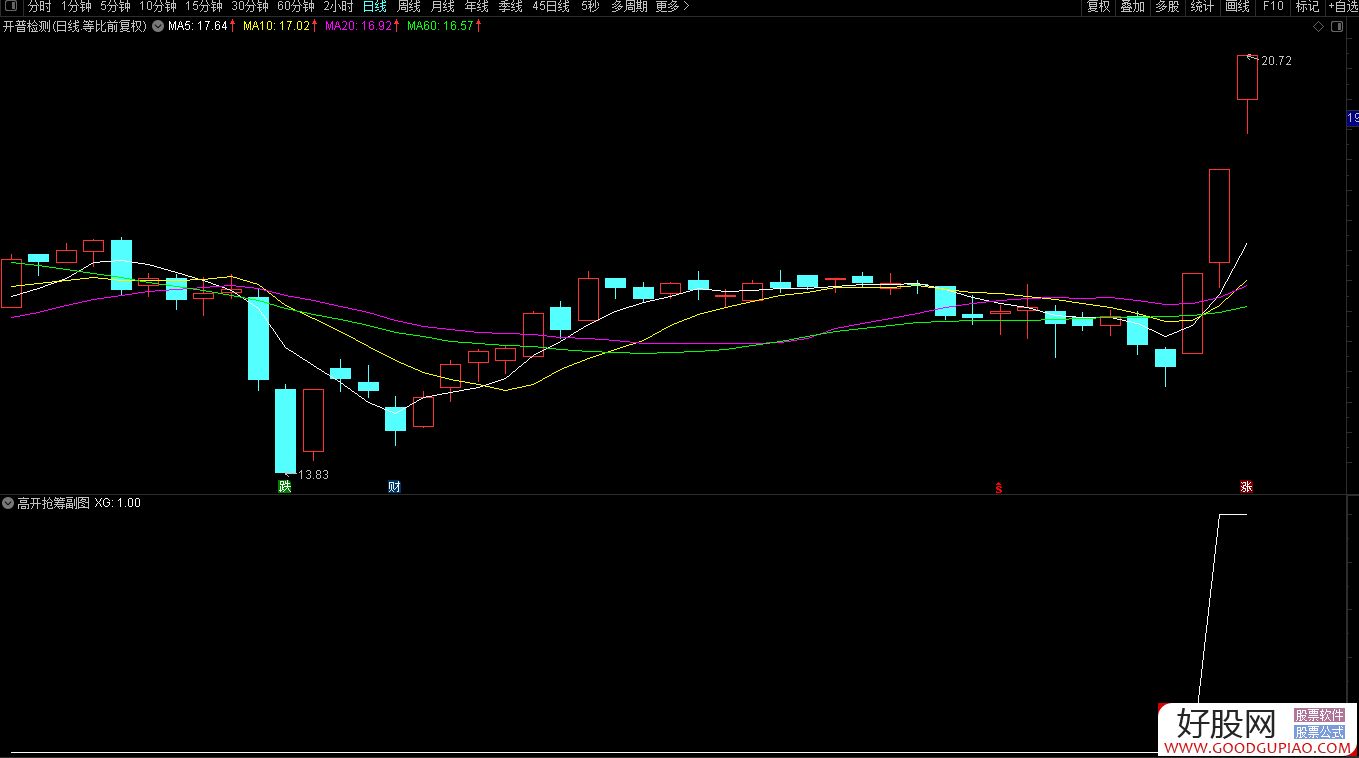
Task: Switch to the 10分钟 period
Action: [x=157, y=7]
